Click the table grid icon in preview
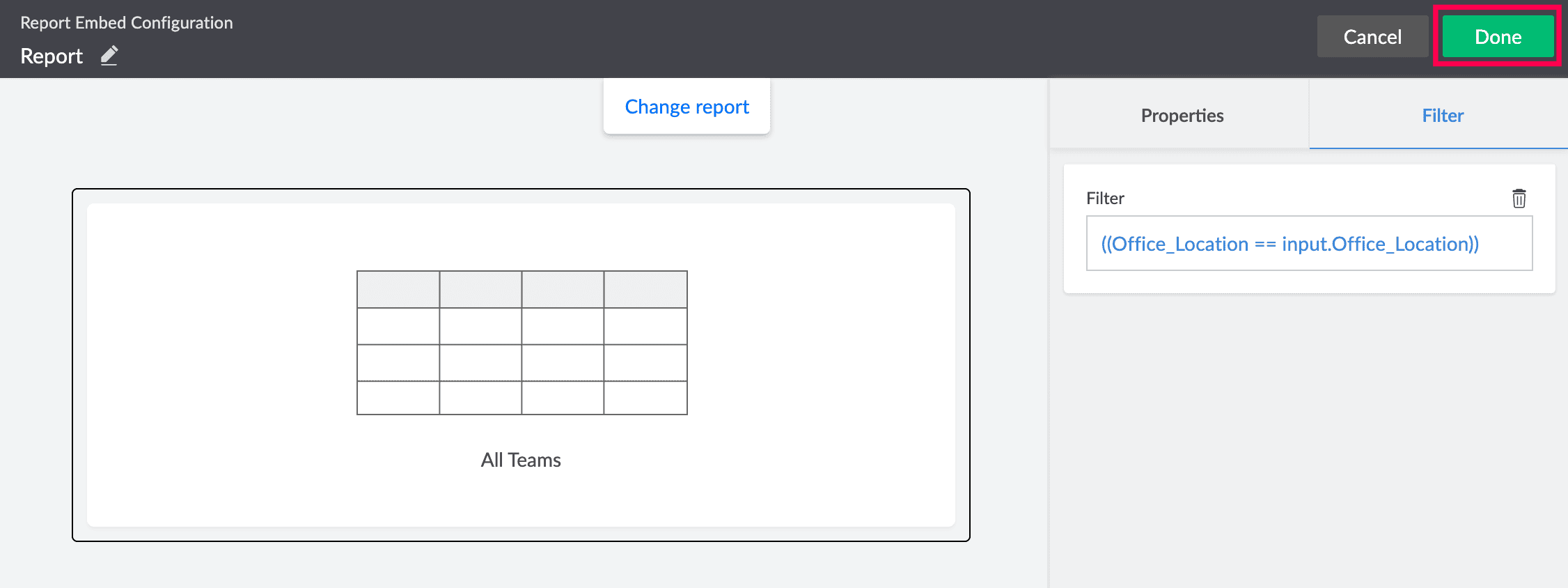Viewport: 1568px width, 588px height. [x=522, y=343]
